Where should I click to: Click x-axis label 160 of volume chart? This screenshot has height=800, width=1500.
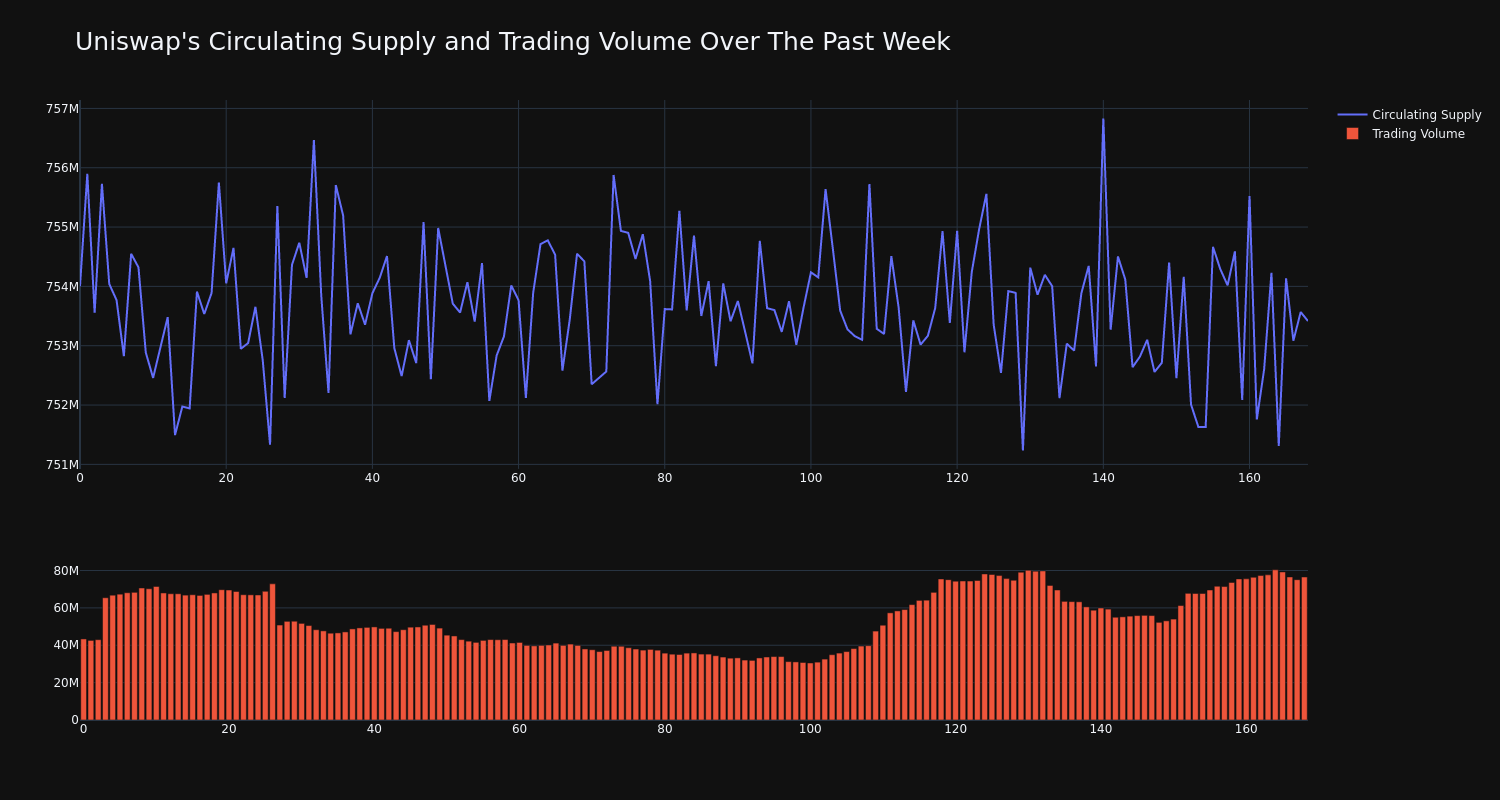point(1246,729)
